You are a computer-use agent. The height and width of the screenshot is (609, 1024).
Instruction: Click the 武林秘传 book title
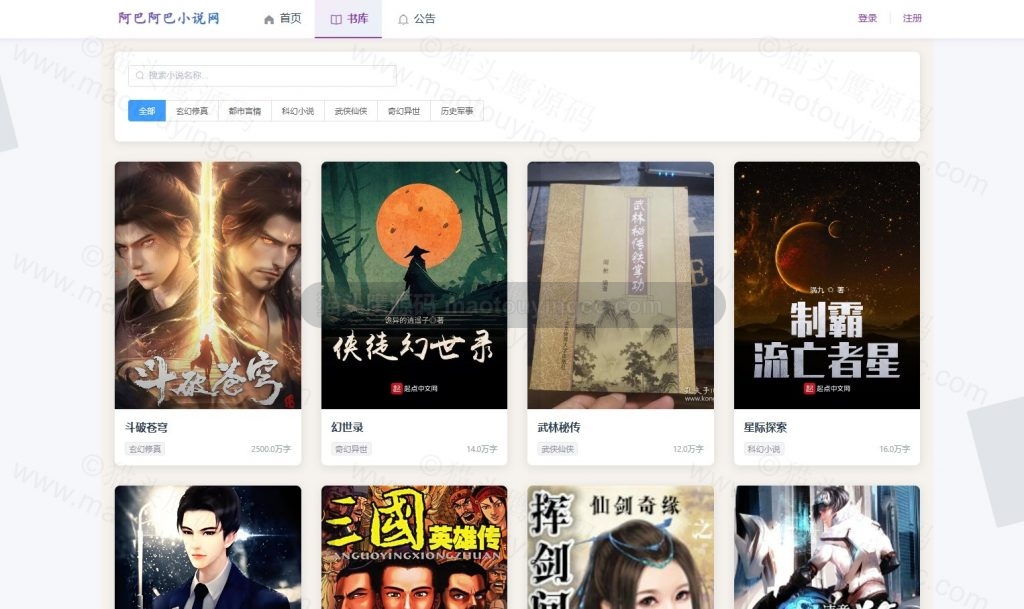[x=559, y=428]
